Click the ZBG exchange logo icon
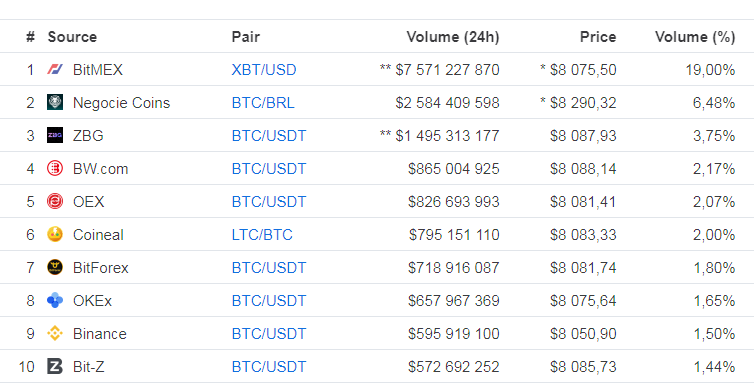Image resolution: width=754 pixels, height=384 pixels. tap(55, 136)
